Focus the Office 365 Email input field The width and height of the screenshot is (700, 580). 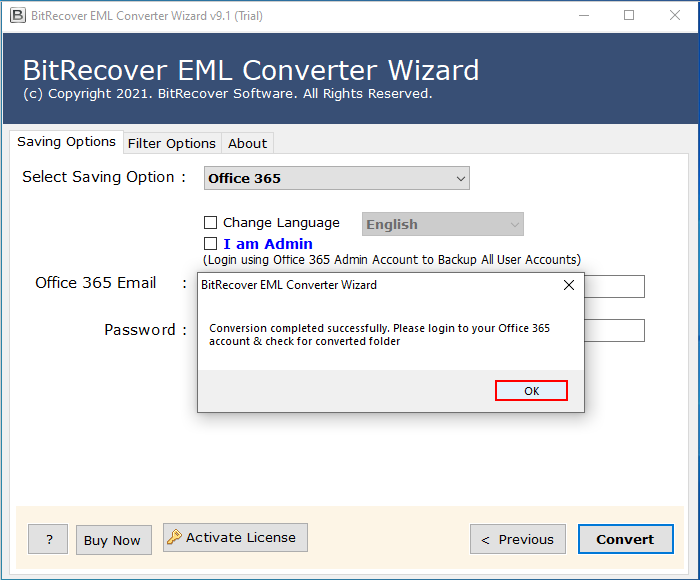click(x=614, y=287)
